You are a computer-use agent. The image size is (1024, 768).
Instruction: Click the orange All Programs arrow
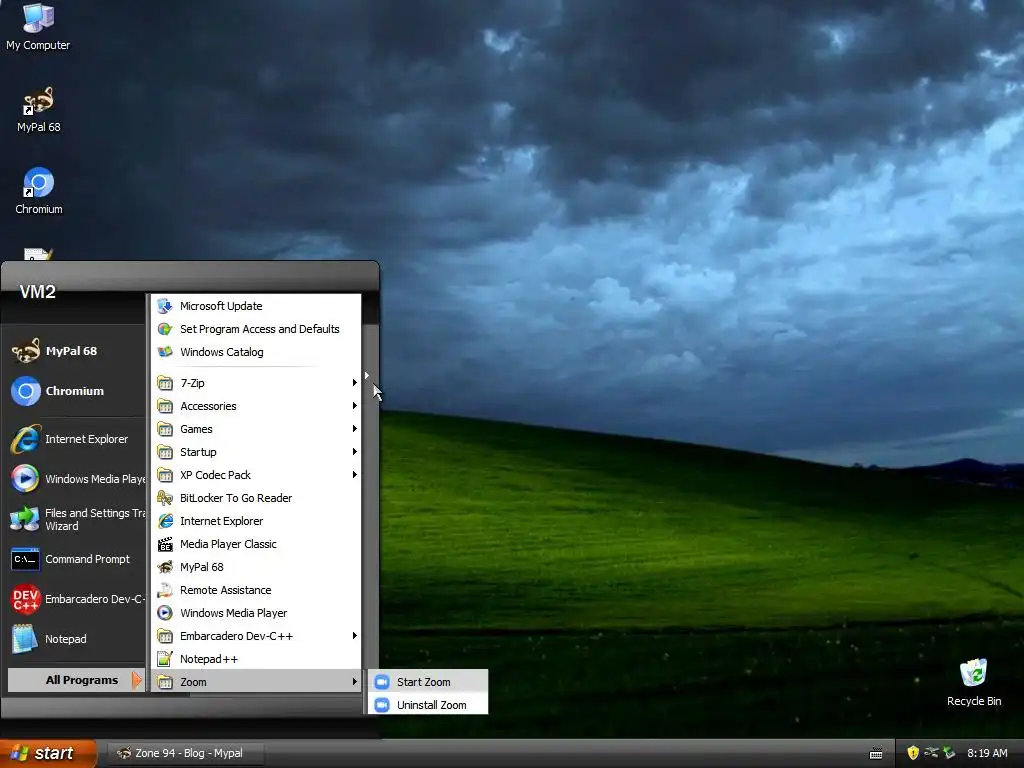(136, 680)
